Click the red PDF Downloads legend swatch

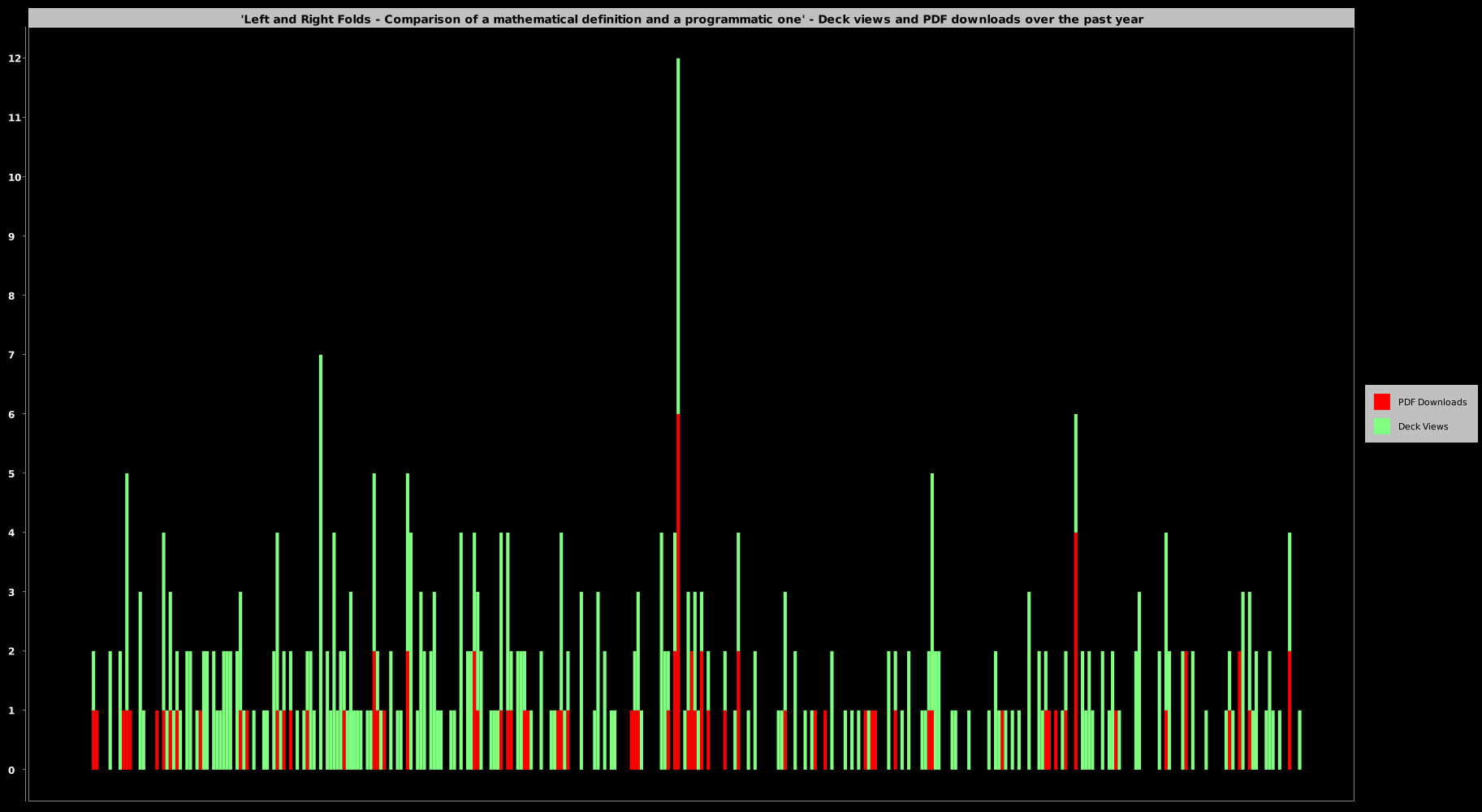pyautogui.click(x=1381, y=402)
